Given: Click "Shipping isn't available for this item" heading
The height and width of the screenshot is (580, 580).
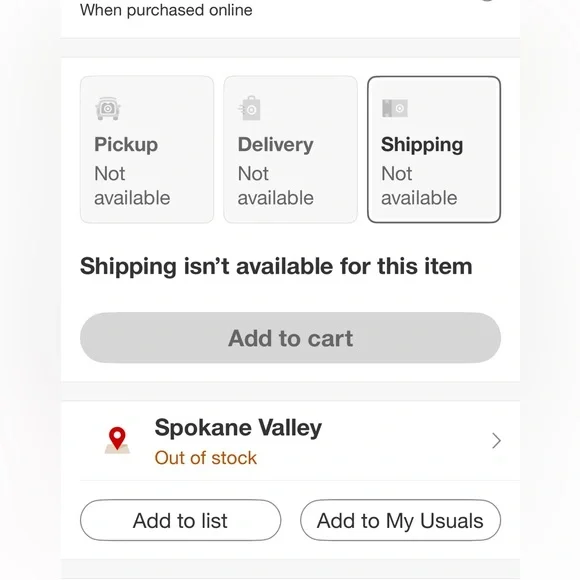Looking at the screenshot, I should (276, 266).
